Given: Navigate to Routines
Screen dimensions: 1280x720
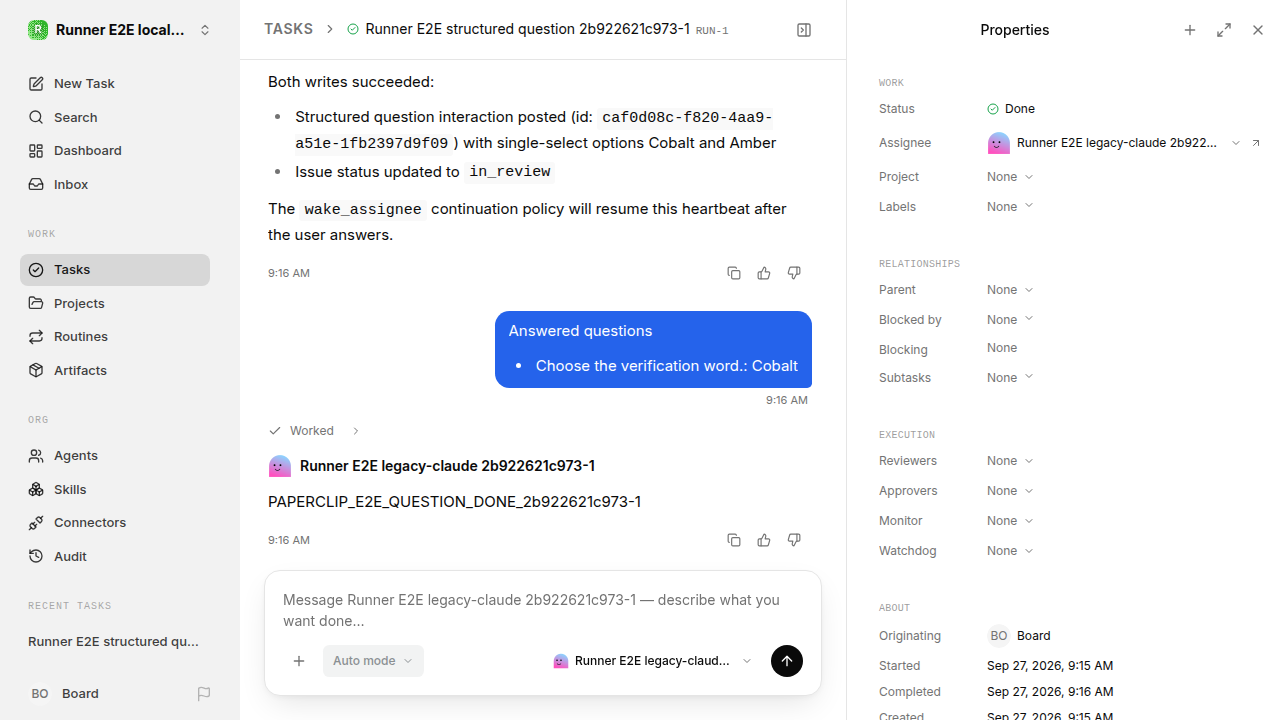Looking at the screenshot, I should (x=115, y=337).
